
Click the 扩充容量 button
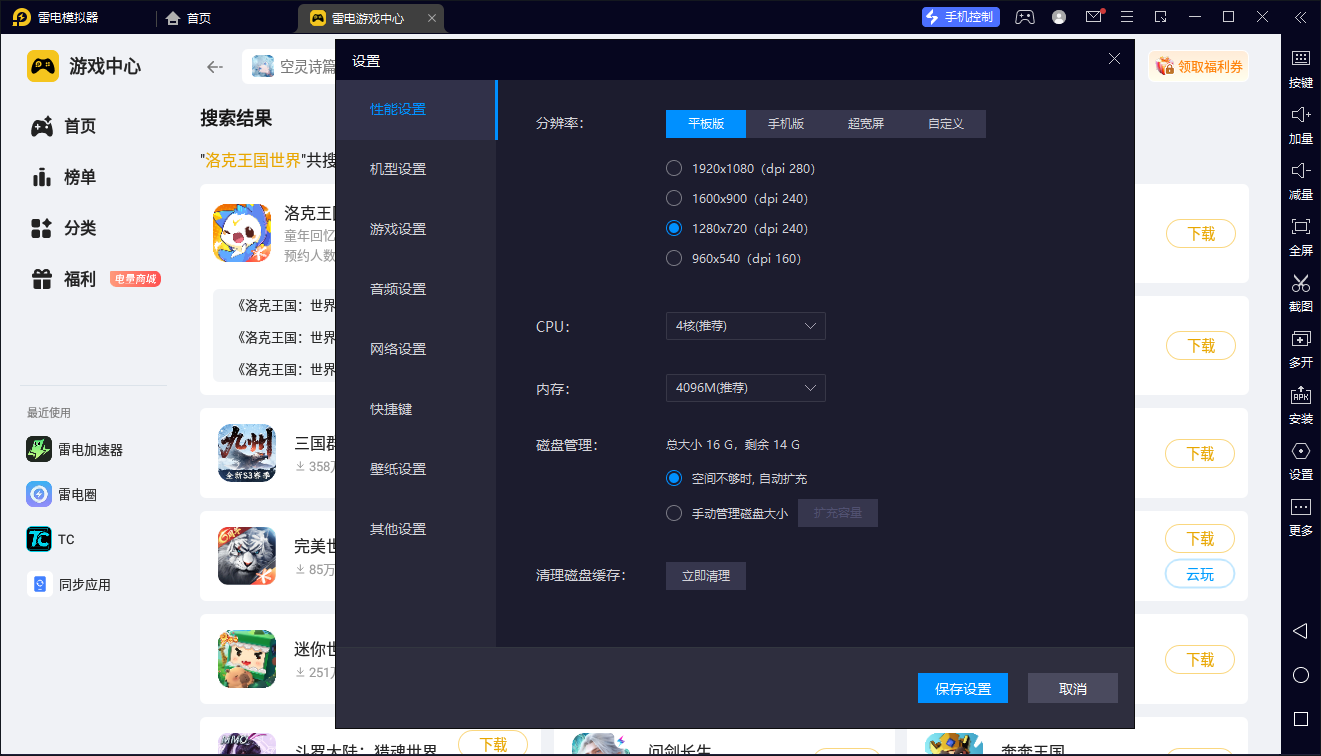click(838, 513)
